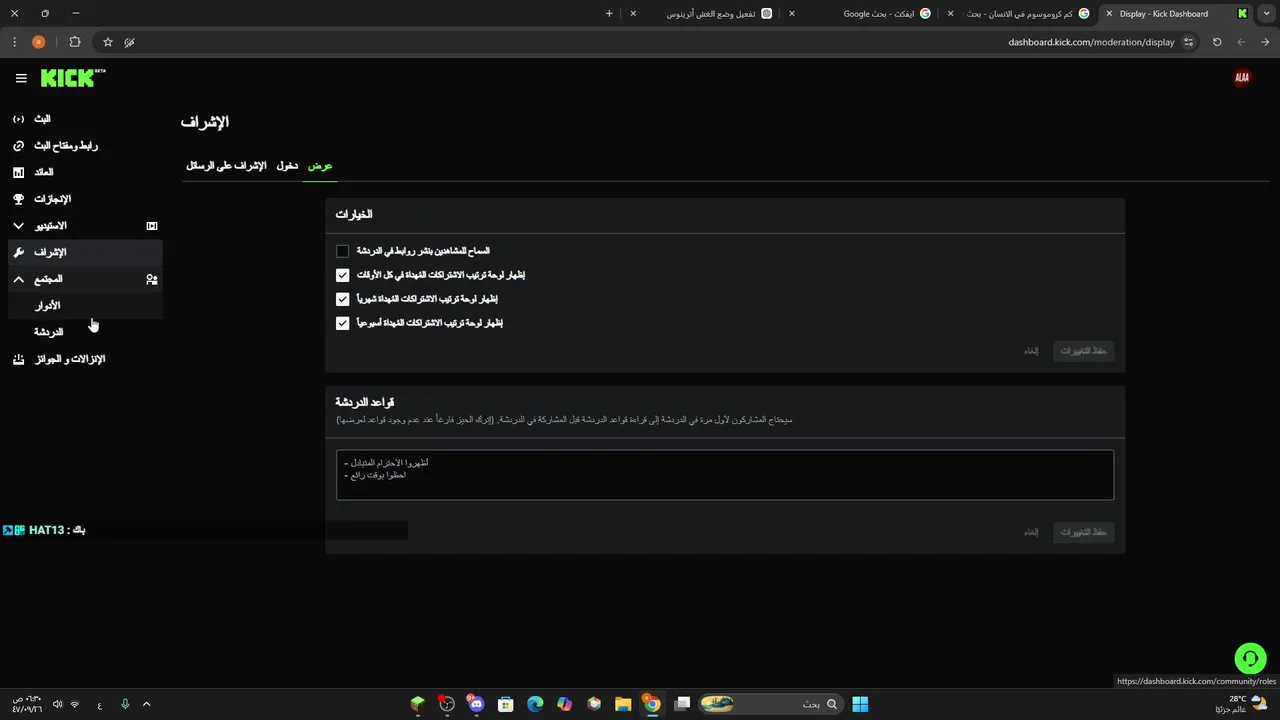Switch to the عرض display tab
The height and width of the screenshot is (720, 1280).
click(x=320, y=166)
